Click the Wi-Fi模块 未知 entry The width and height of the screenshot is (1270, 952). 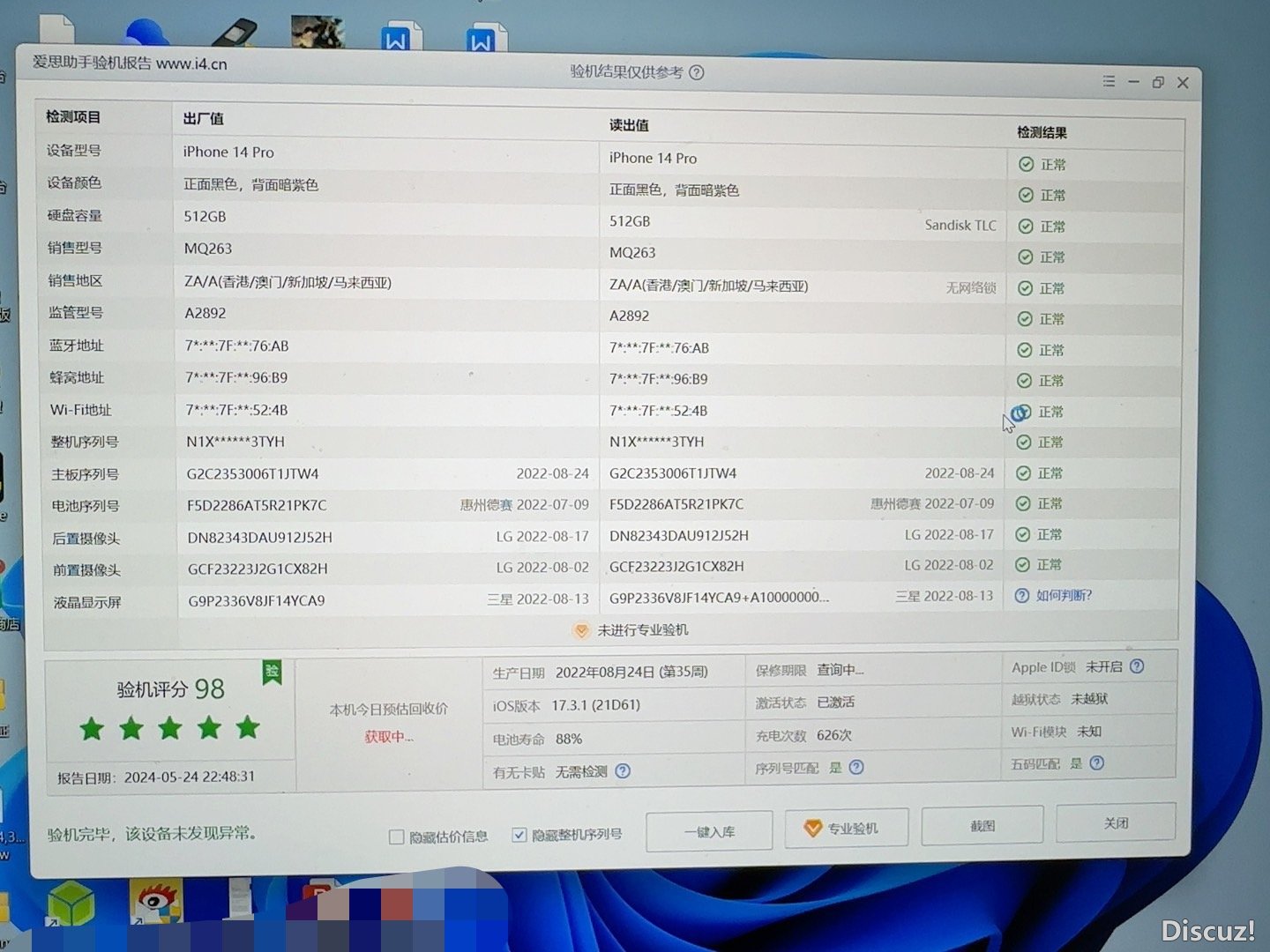pos(1057,732)
